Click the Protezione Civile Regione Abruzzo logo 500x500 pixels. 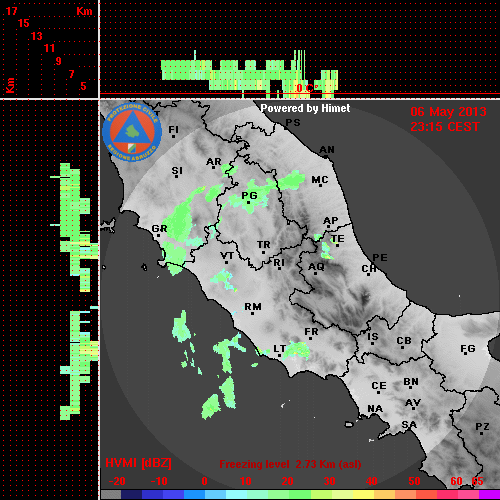(132, 132)
